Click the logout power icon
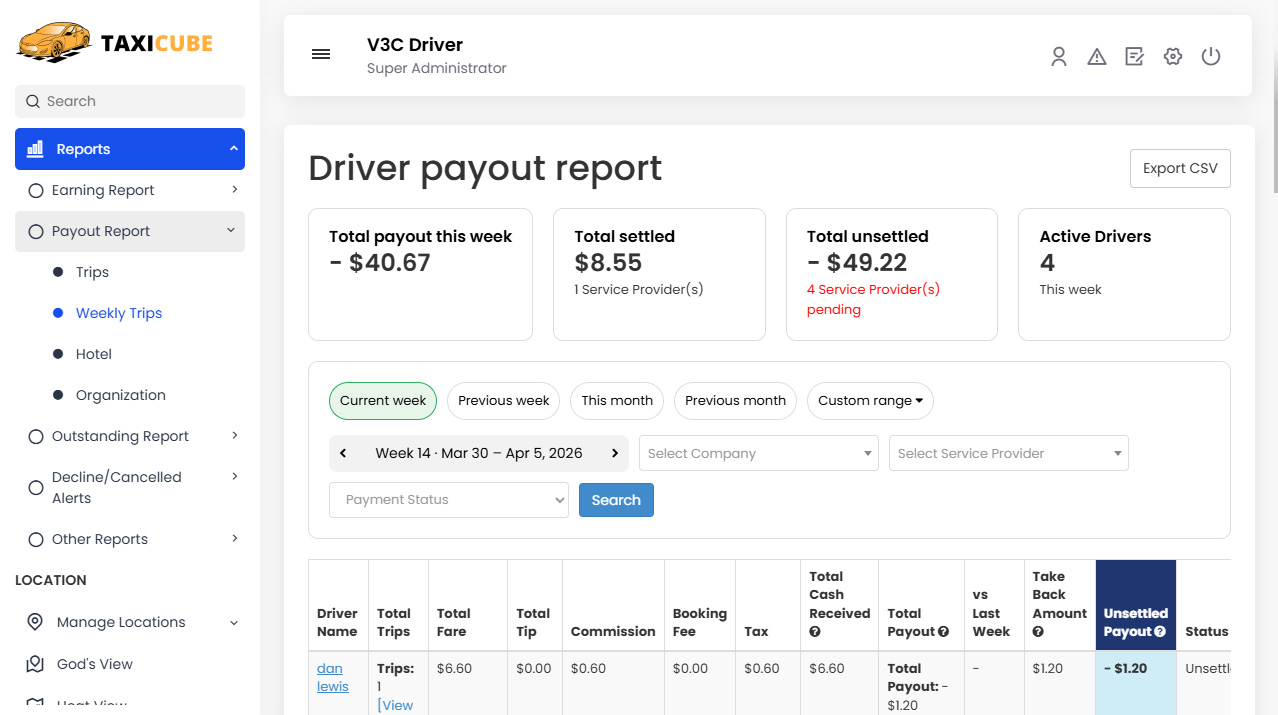The image size is (1278, 715). point(1211,56)
